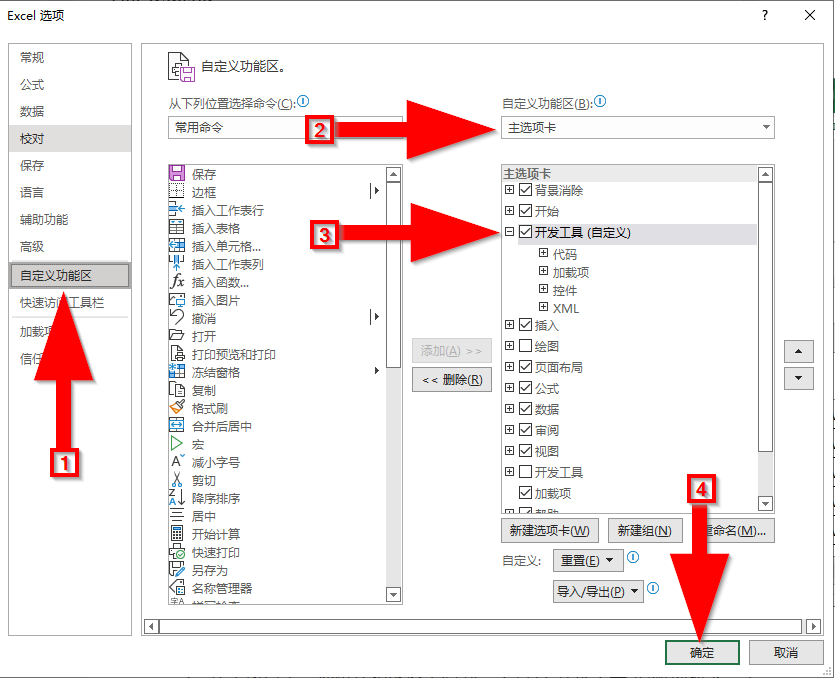Click the 打开 folder icon
Image resolution: width=835 pixels, height=678 pixels.
(x=177, y=336)
